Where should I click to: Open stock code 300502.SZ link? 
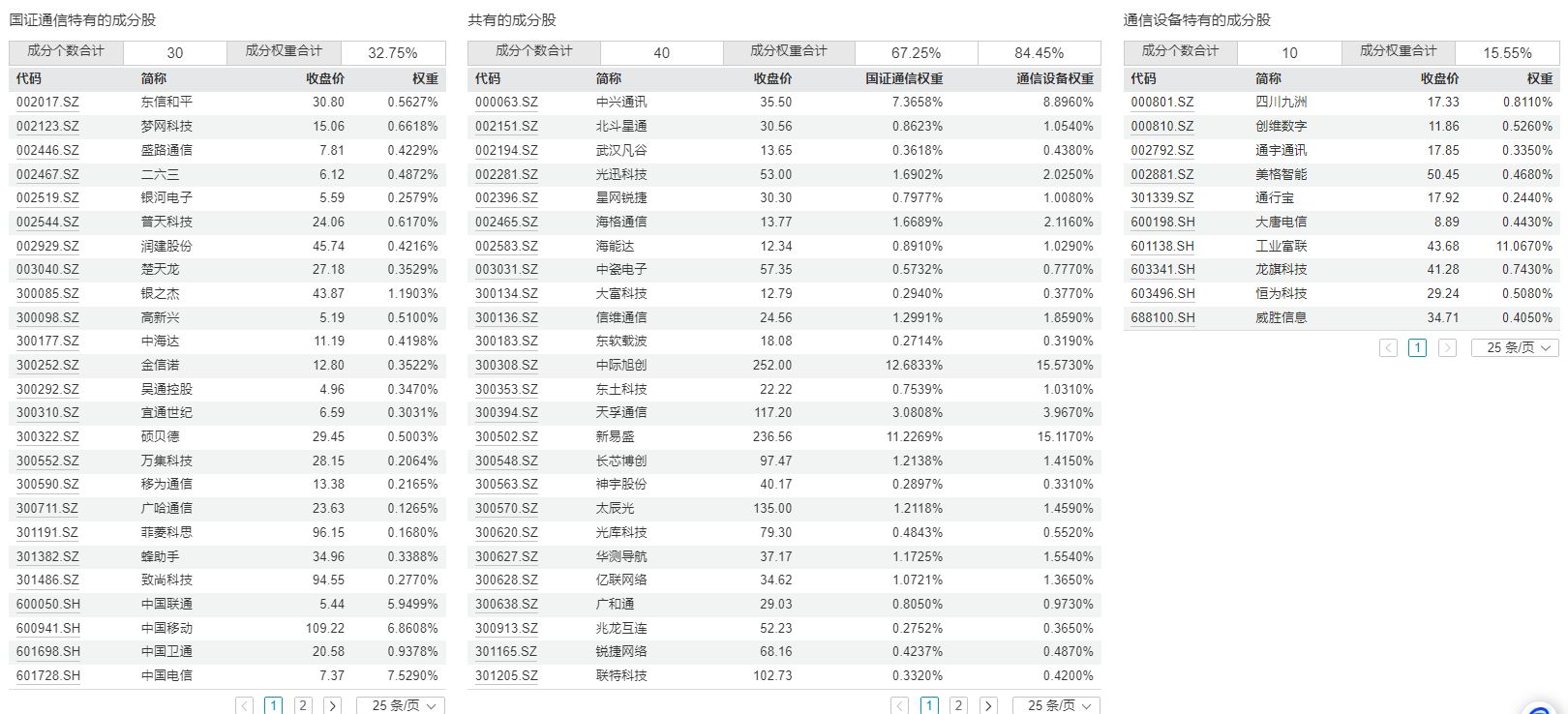[506, 436]
